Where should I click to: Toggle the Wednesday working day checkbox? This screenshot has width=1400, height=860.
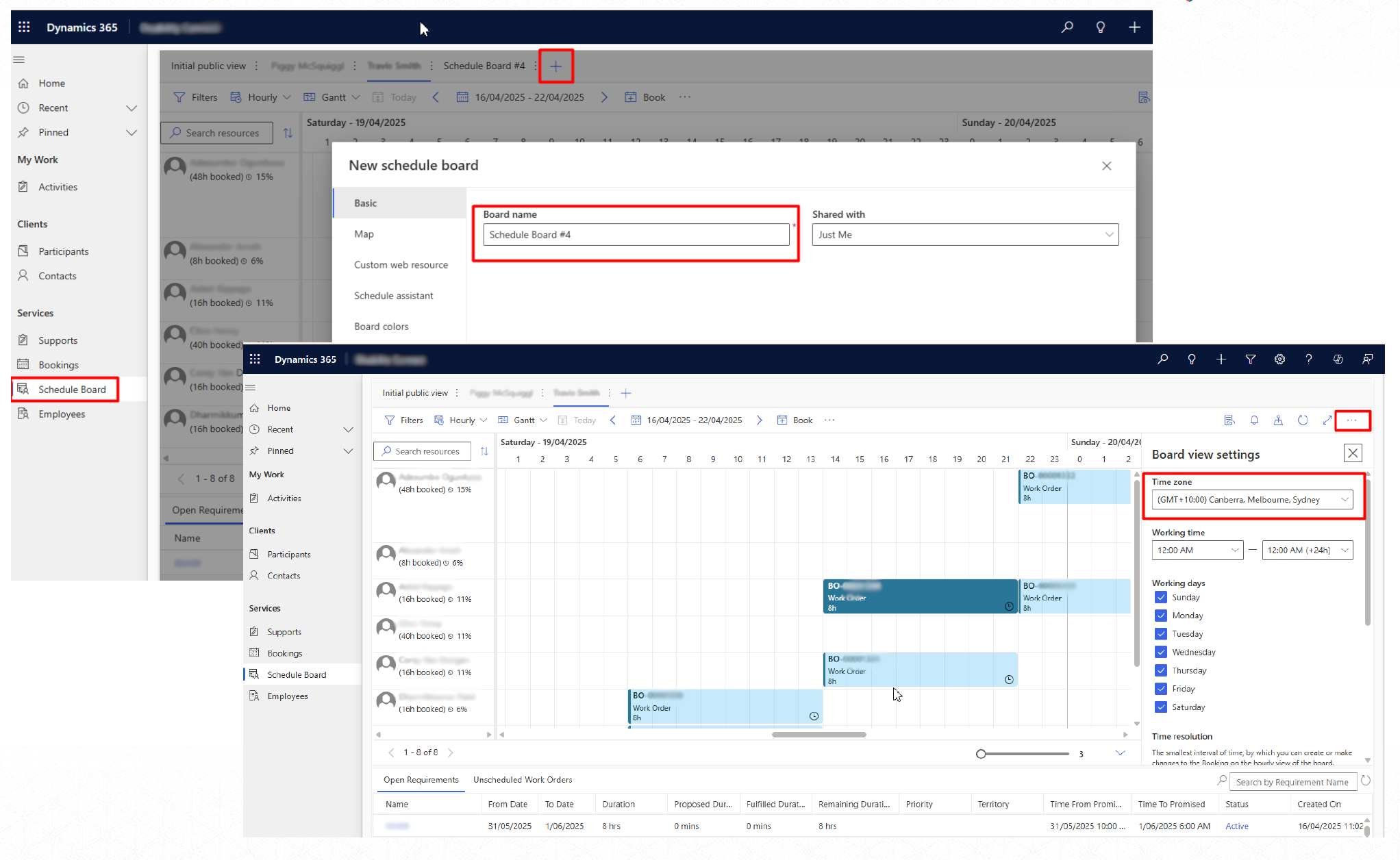(1161, 652)
